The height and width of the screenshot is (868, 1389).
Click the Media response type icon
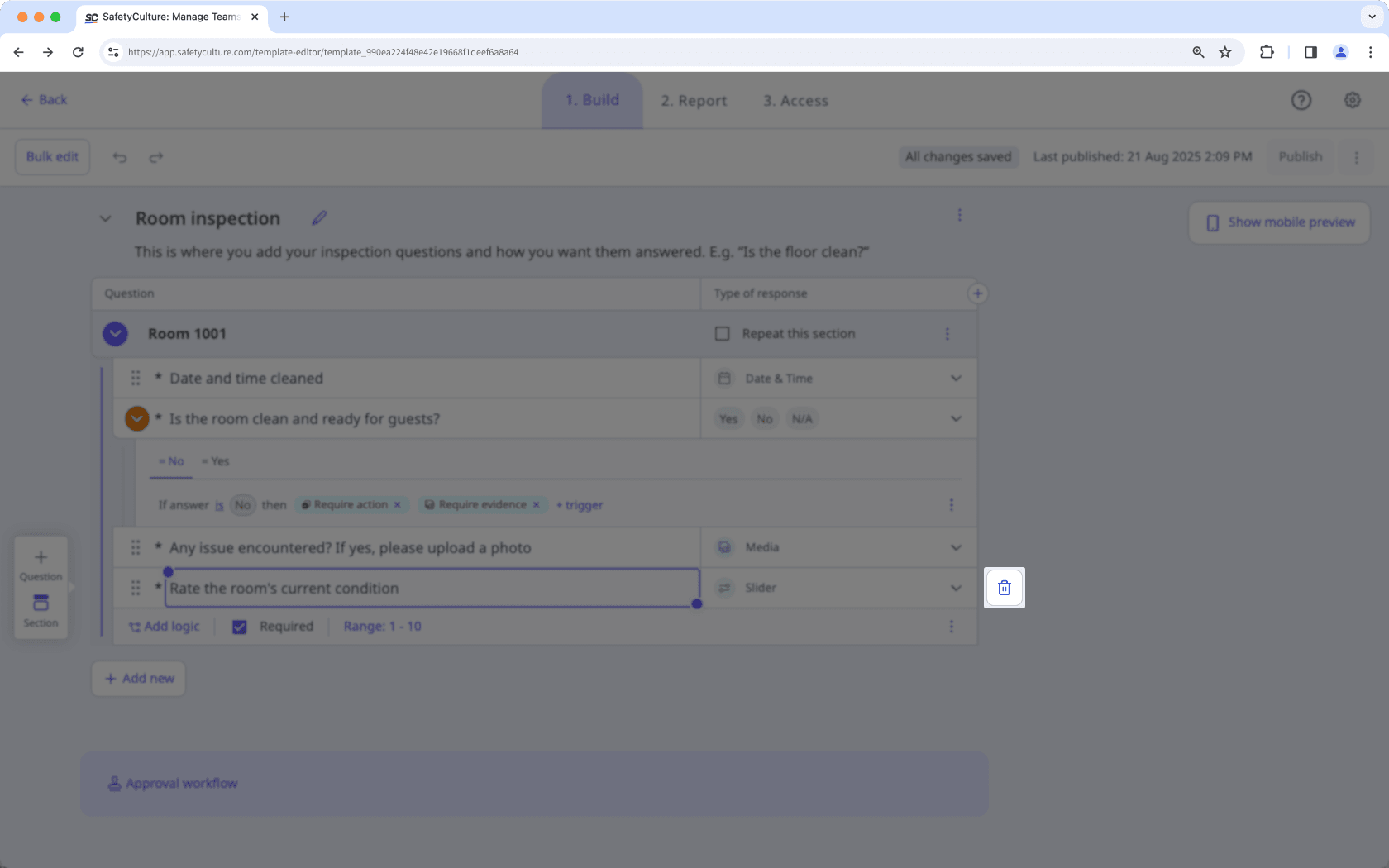[724, 546]
